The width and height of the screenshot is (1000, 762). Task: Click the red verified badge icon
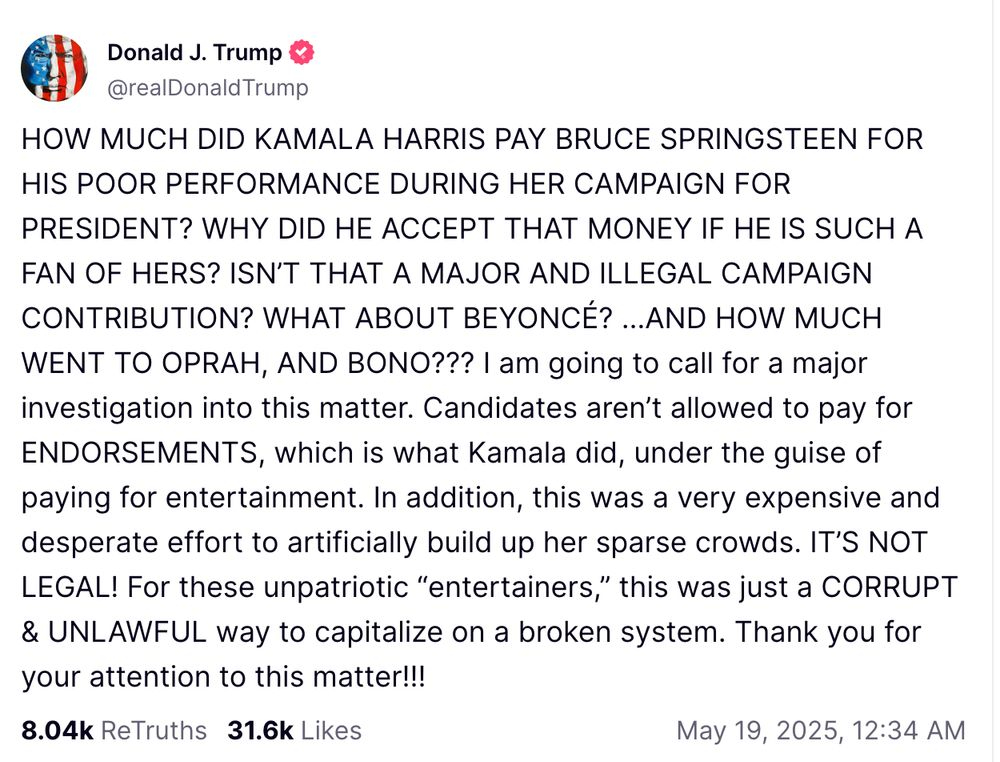pyautogui.click(x=301, y=52)
